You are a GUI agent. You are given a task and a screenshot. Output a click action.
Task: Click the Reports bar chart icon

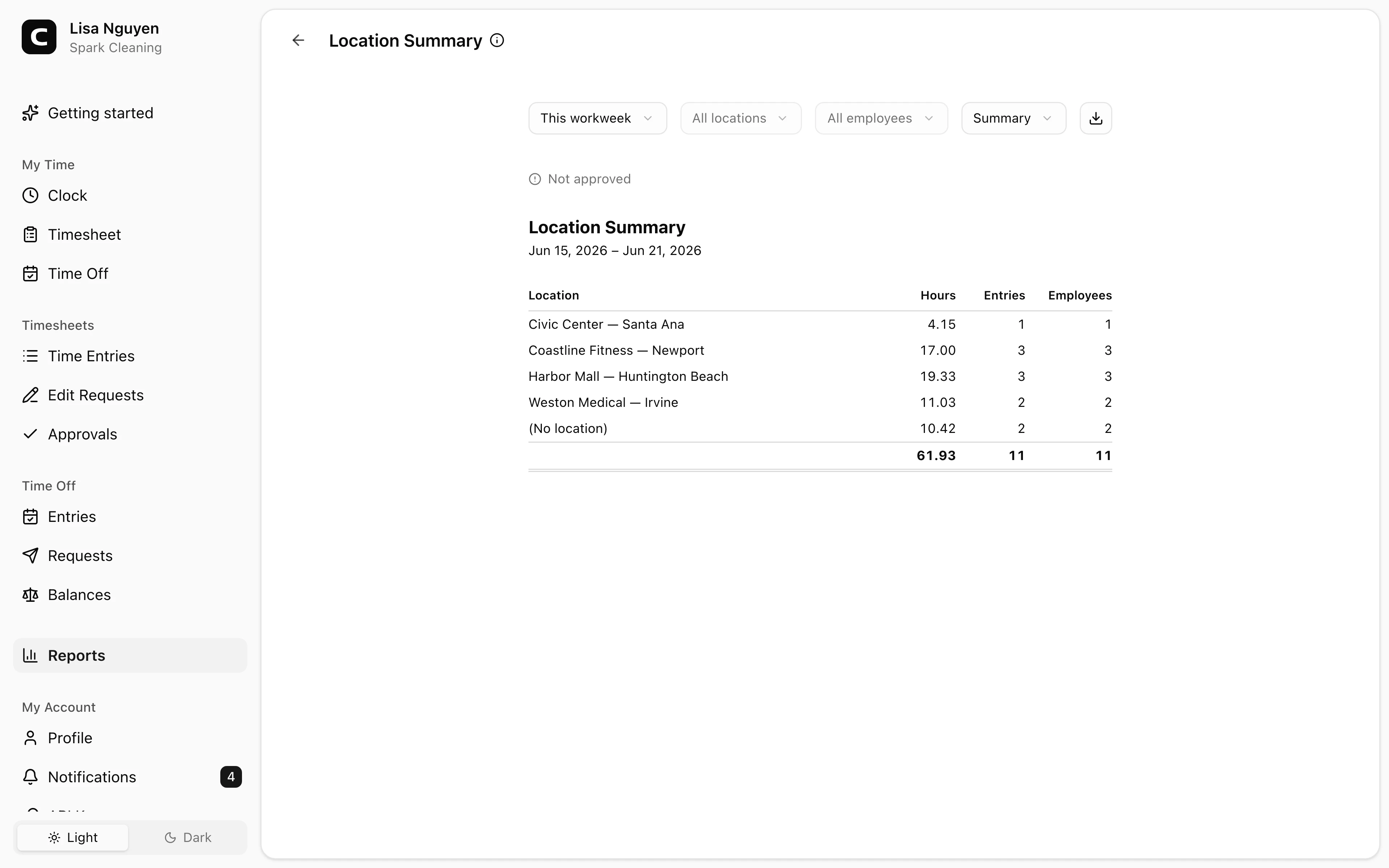click(x=30, y=655)
